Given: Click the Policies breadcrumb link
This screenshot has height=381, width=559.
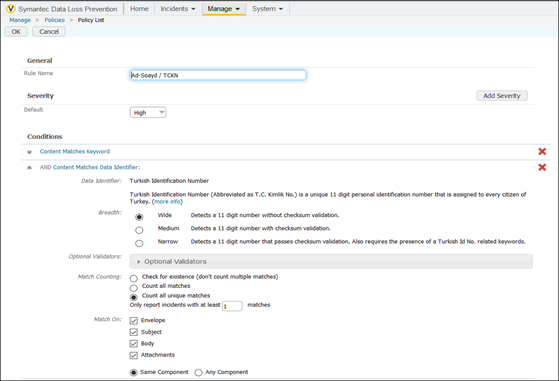Looking at the screenshot, I should coord(55,20).
